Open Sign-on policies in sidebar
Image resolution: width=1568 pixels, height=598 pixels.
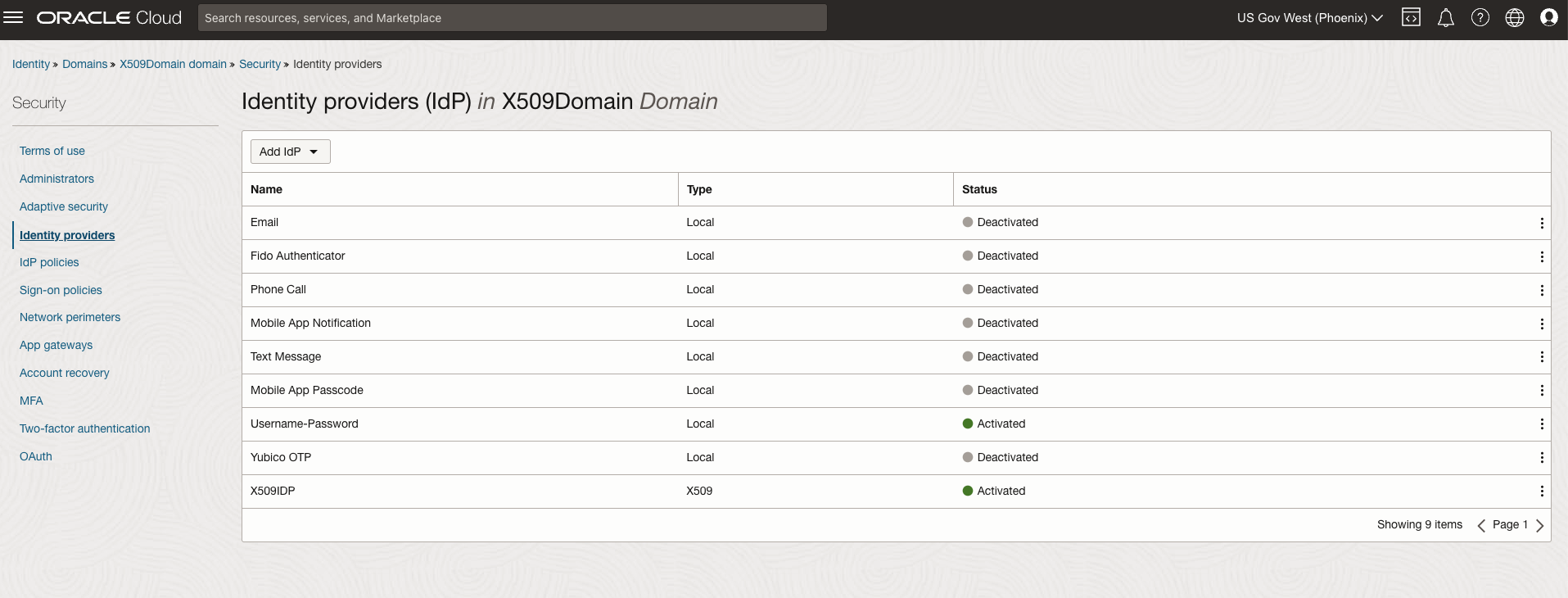tap(61, 290)
